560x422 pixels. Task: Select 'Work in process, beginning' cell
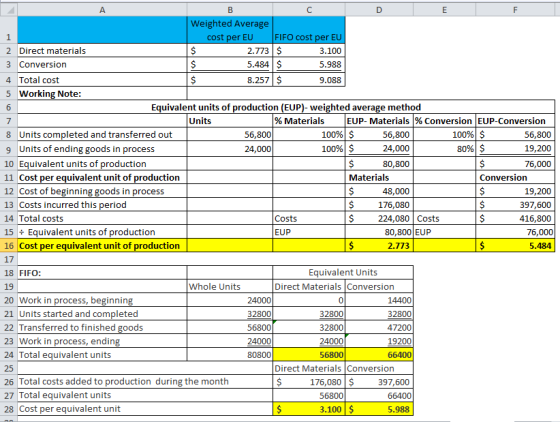pos(102,300)
